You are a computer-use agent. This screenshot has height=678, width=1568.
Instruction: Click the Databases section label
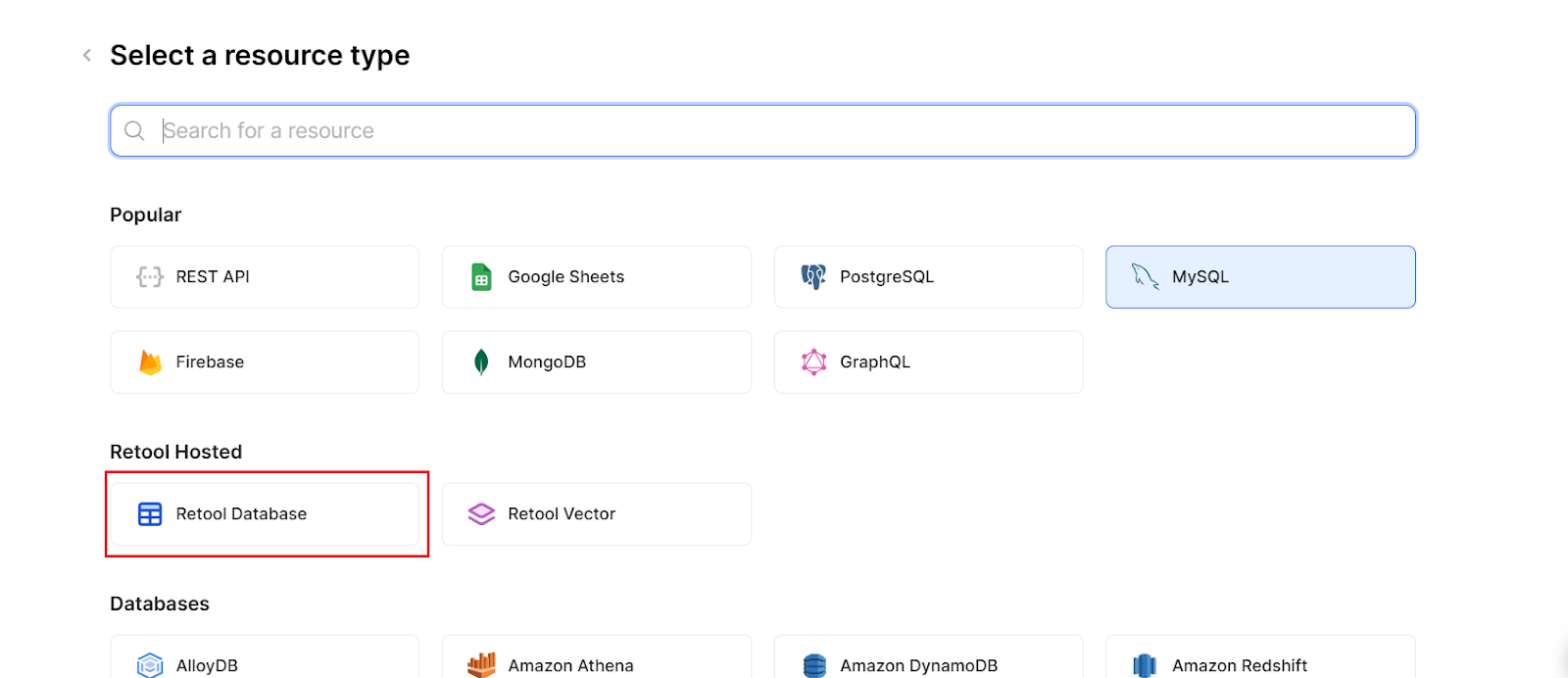pos(160,604)
